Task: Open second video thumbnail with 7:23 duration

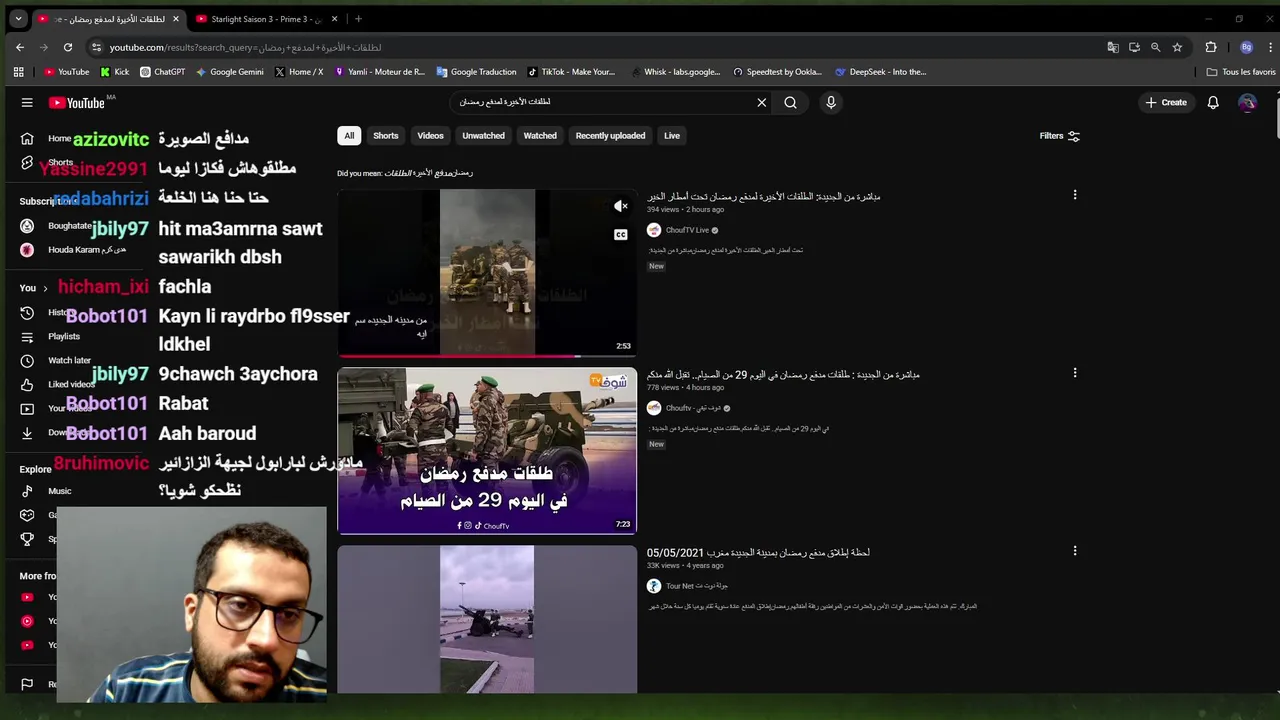Action: pos(487,451)
